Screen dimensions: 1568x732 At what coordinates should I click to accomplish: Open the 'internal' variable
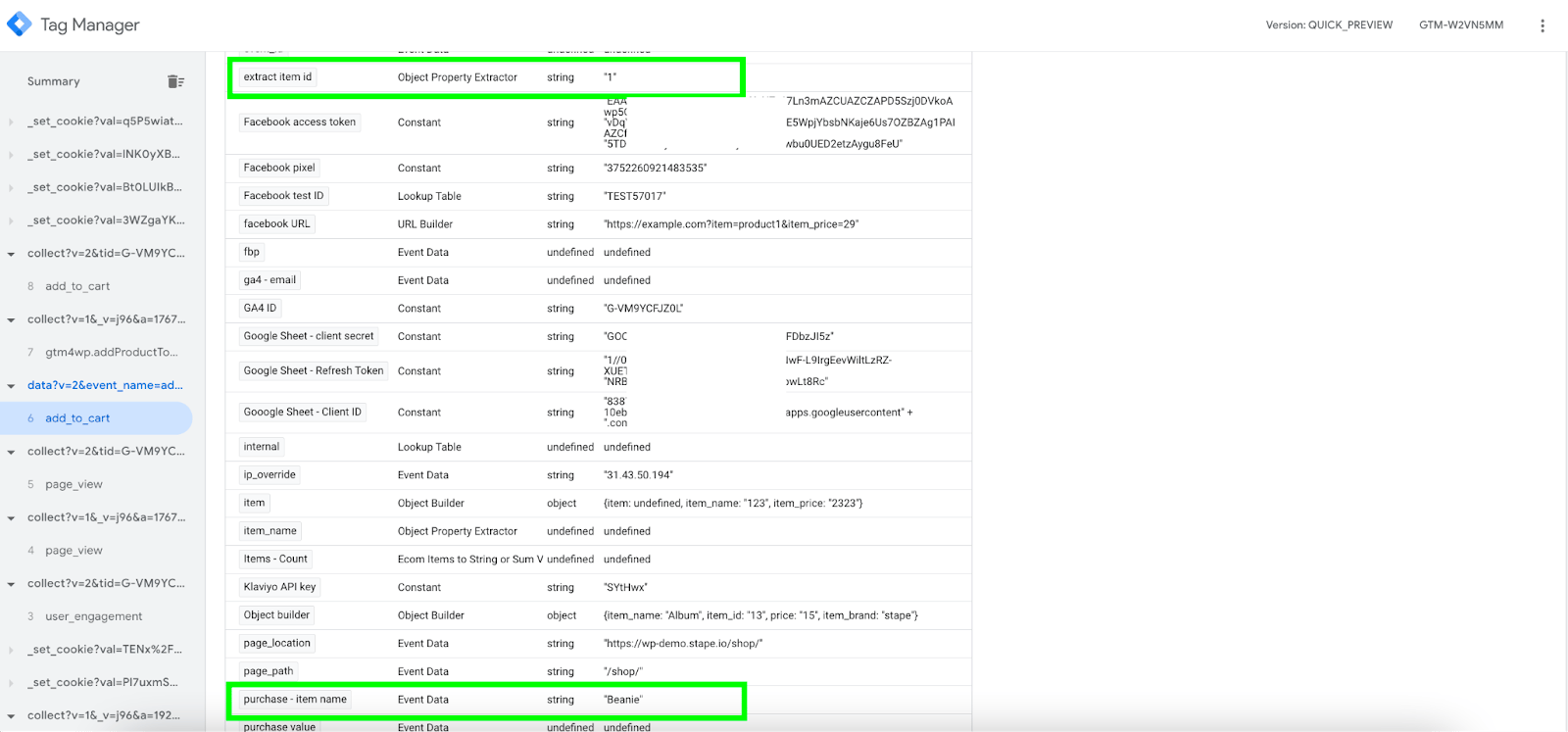tap(262, 447)
